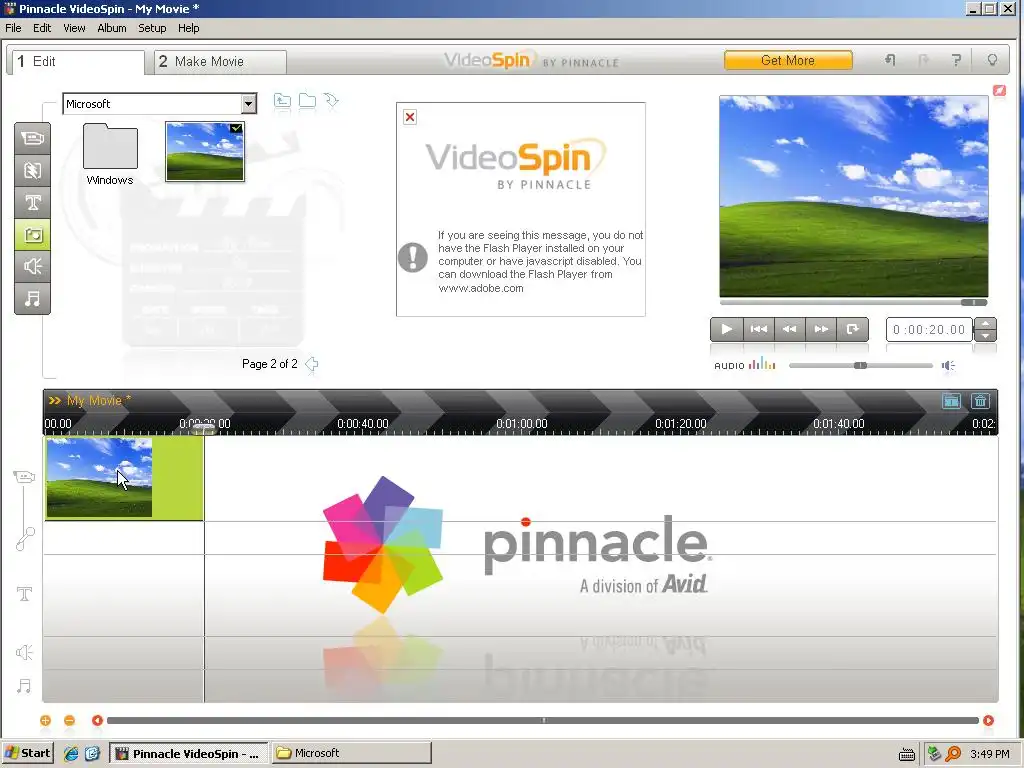Fast rewind the preview
The image size is (1024, 768).
[790, 329]
